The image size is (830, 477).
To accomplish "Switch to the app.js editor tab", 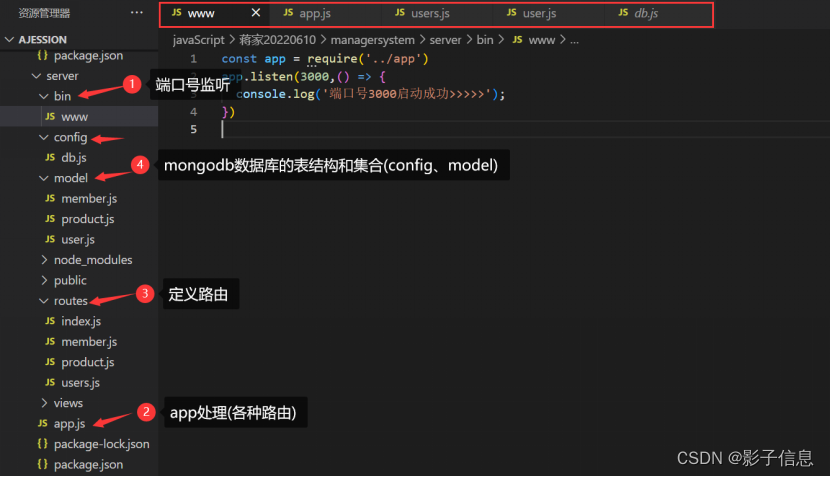I will (x=326, y=13).
